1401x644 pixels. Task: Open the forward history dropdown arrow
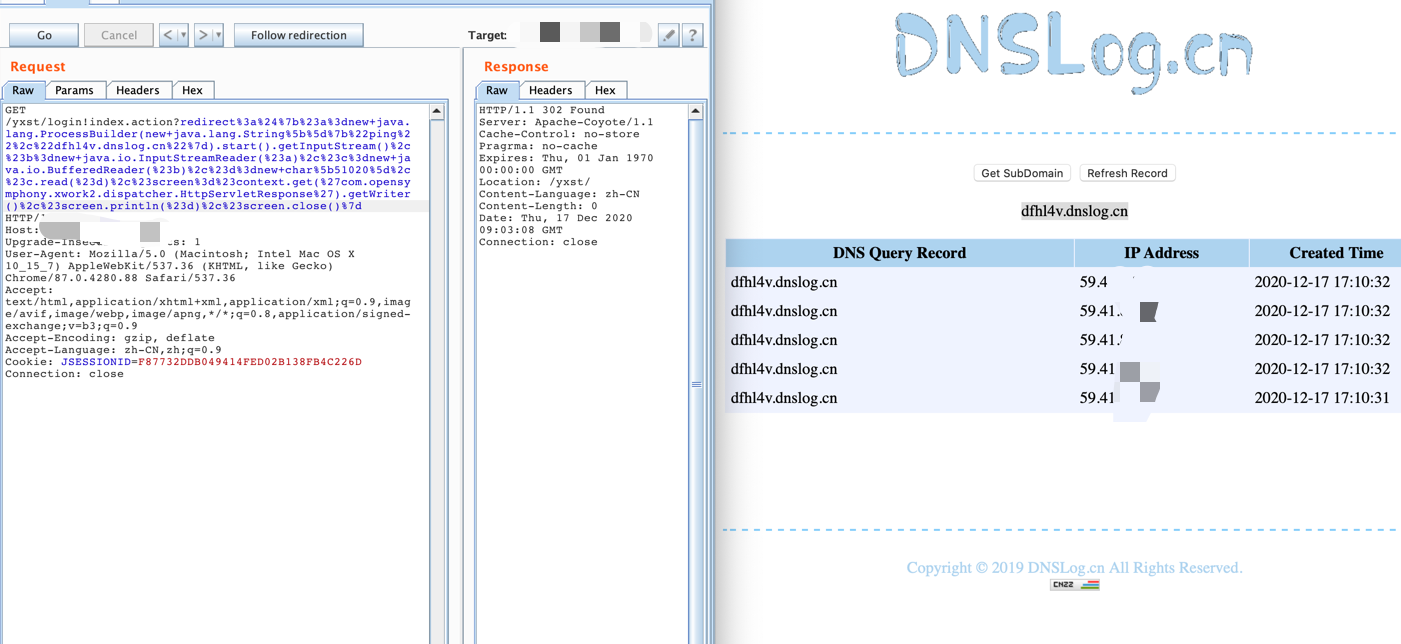(219, 35)
